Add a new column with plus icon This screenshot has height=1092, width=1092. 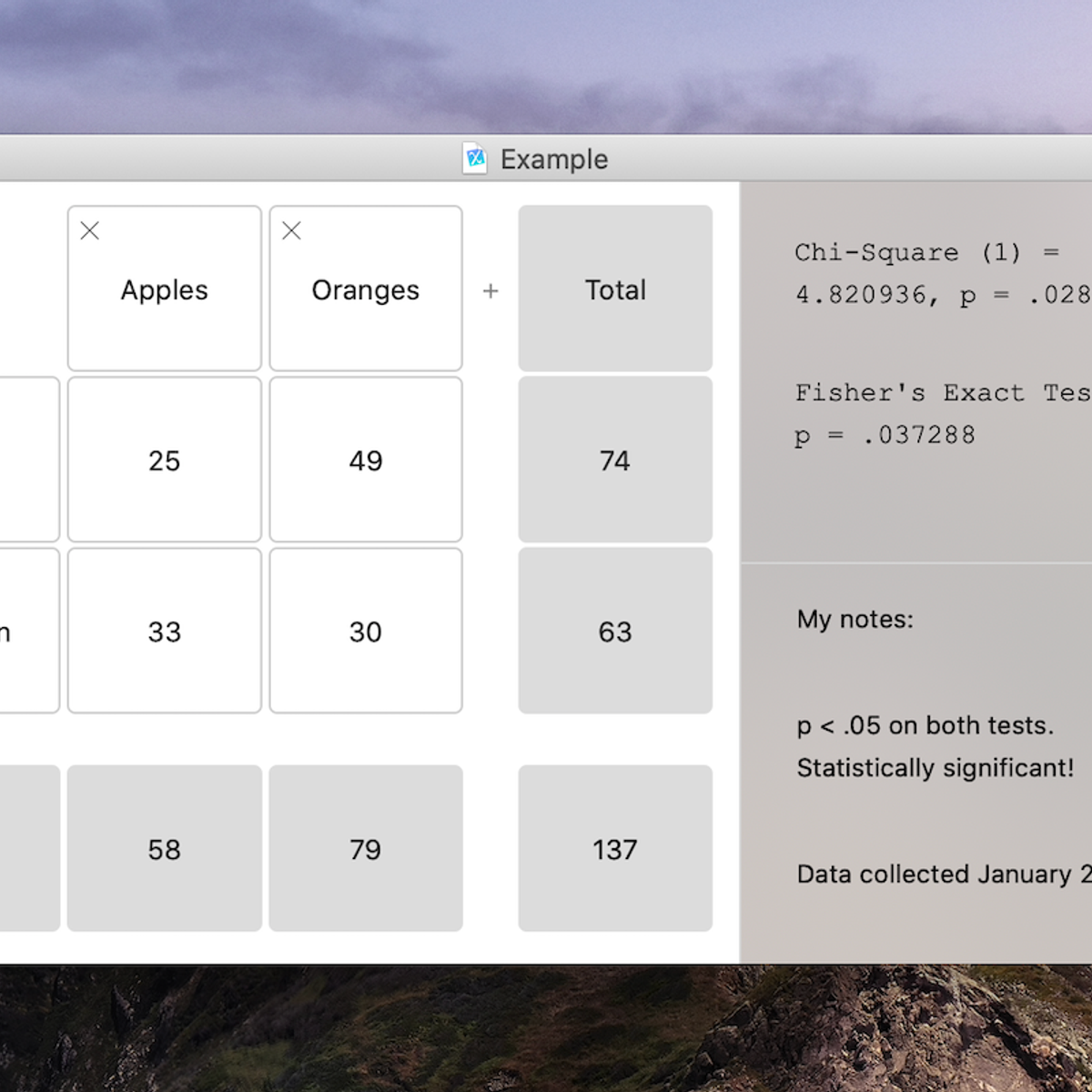tap(490, 291)
